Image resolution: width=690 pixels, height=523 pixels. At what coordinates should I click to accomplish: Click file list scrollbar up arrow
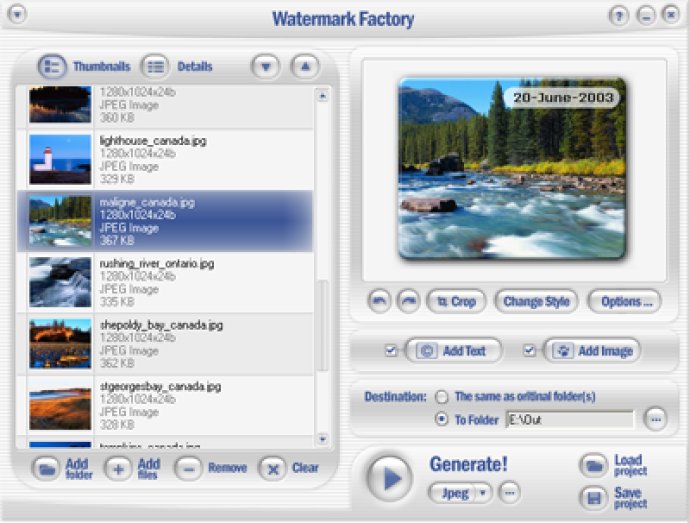click(323, 96)
